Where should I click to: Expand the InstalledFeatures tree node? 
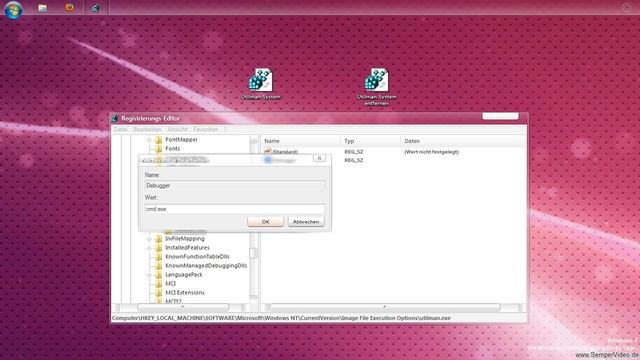(x=149, y=247)
